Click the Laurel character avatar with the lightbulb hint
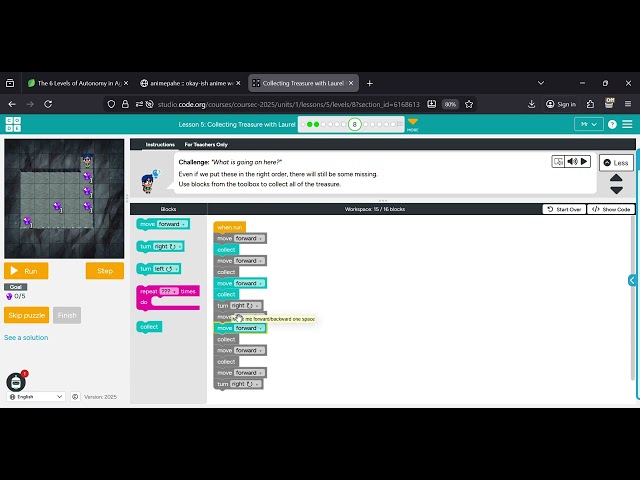This screenshot has height=480, width=640. coord(149,181)
